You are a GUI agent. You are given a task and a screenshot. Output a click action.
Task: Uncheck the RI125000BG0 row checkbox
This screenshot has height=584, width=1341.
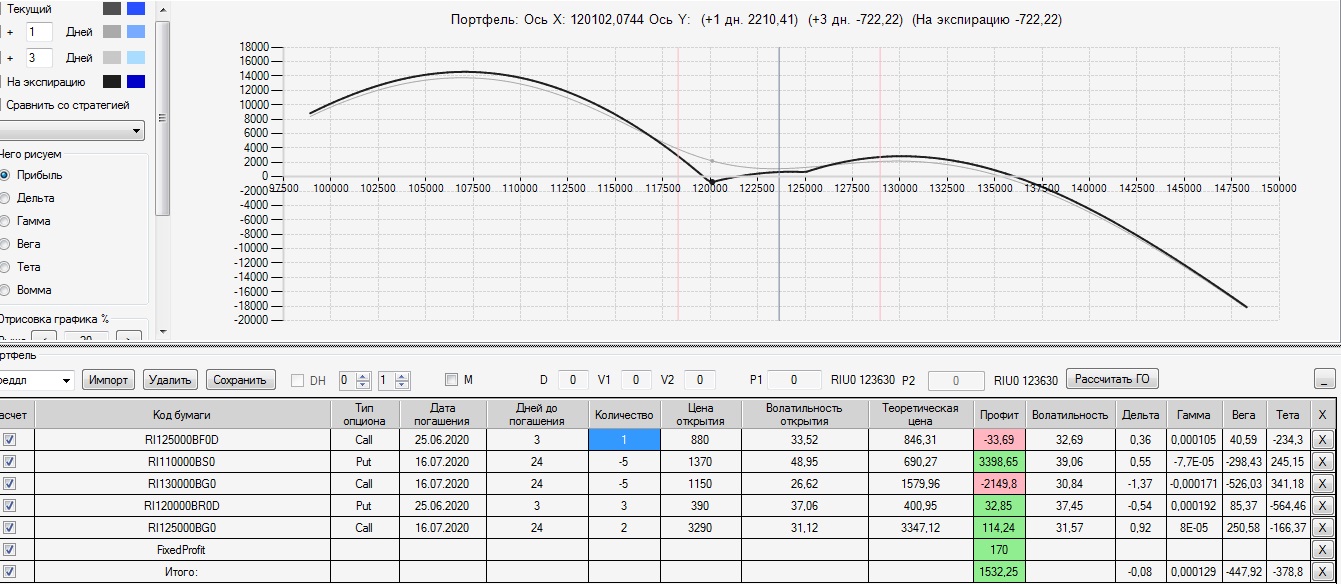(10, 527)
